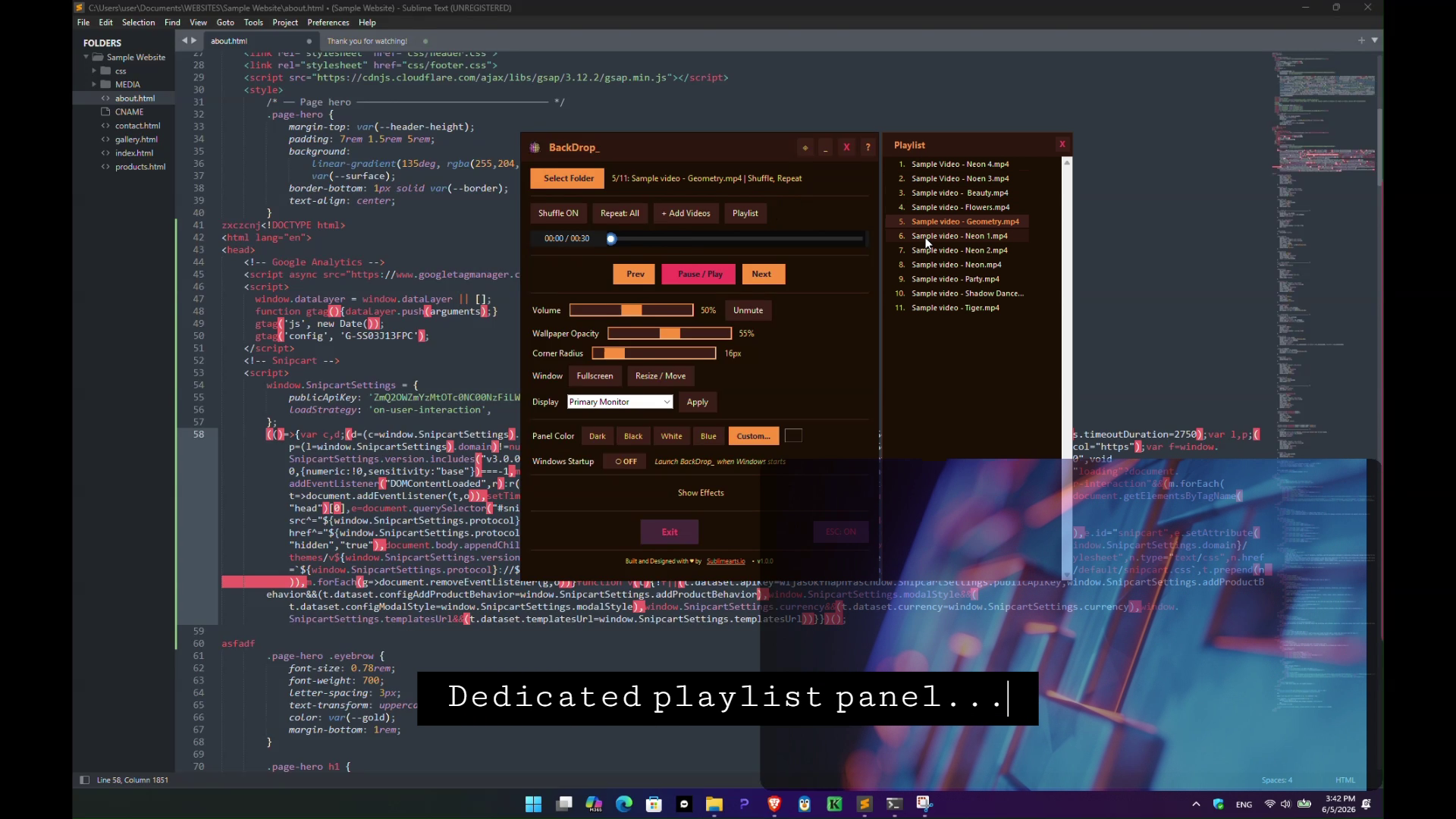Open the green K app in taskbar
The width and height of the screenshot is (1456, 819).
[834, 804]
